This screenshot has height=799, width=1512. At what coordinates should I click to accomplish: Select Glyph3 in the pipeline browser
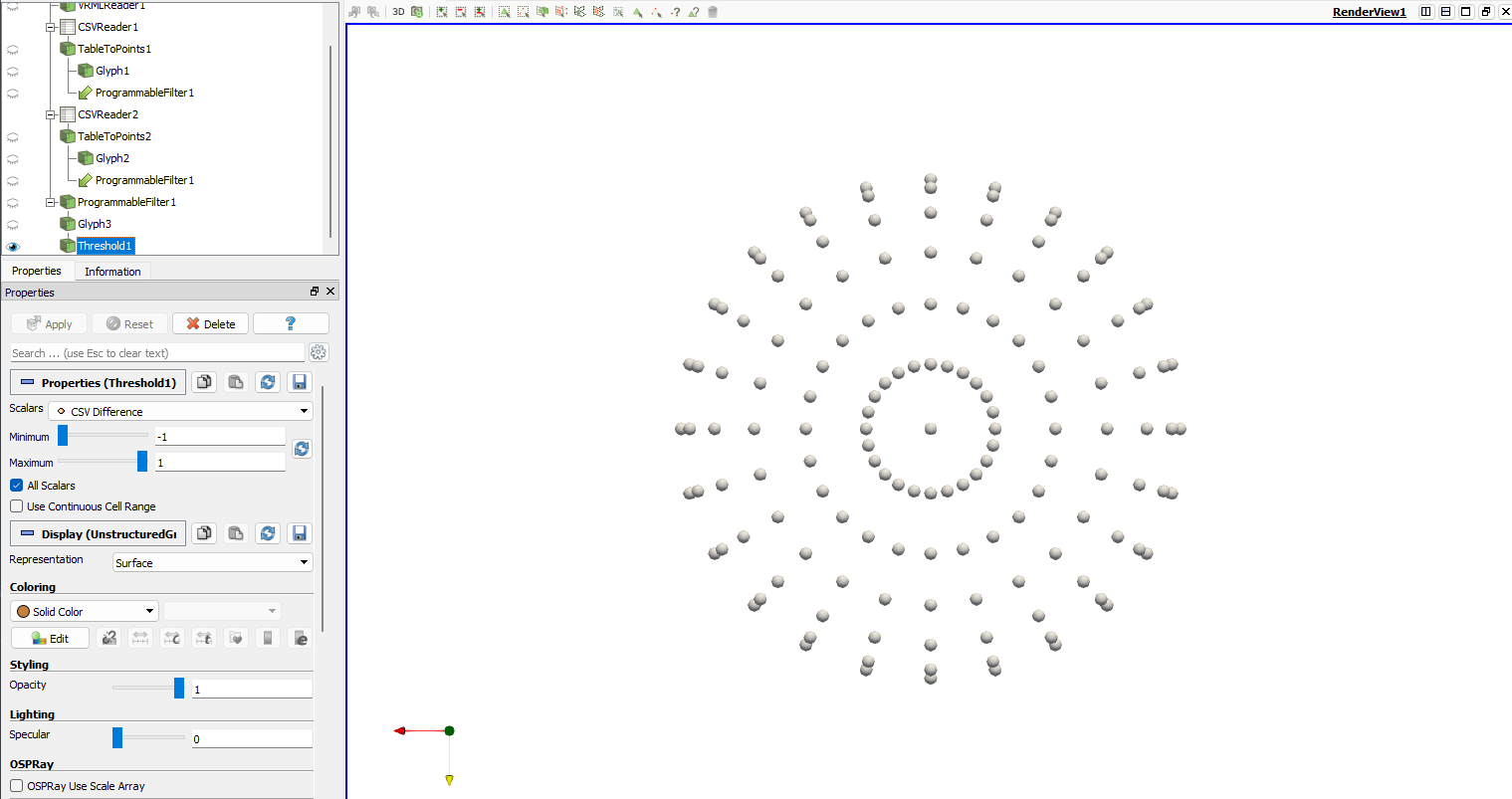[95, 224]
